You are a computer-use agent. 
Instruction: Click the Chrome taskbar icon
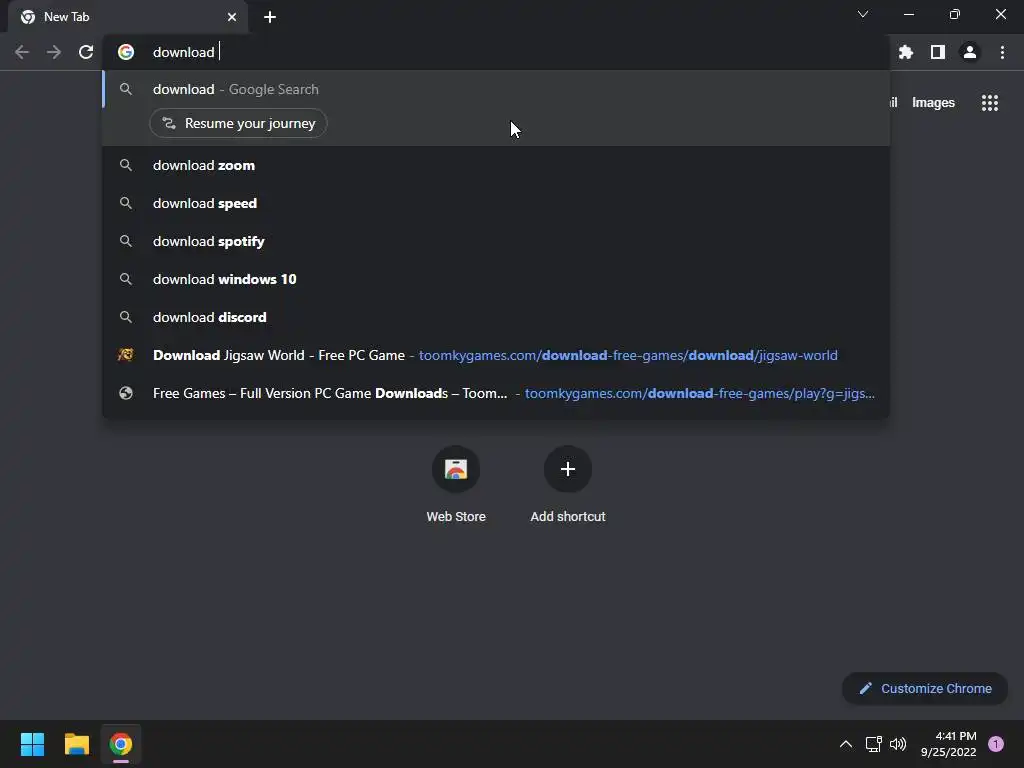click(121, 744)
